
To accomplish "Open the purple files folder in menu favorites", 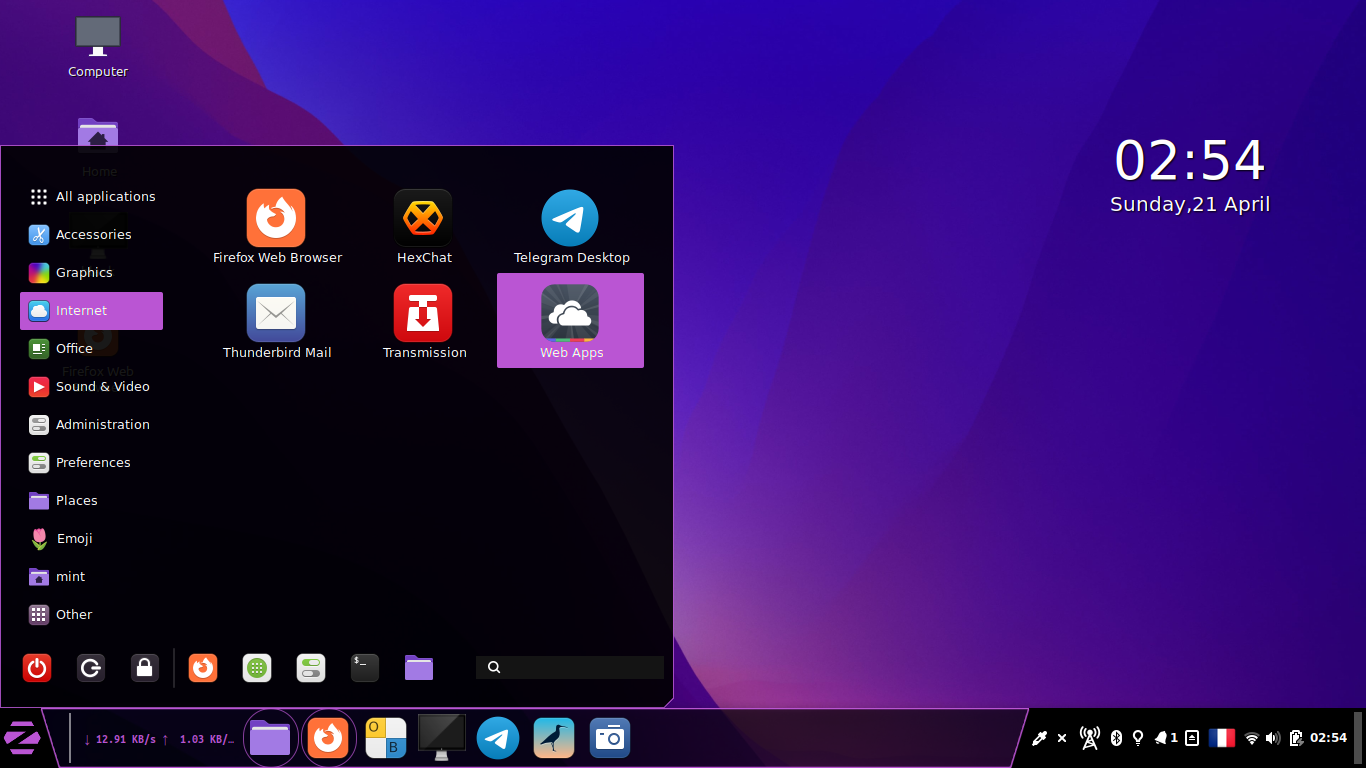I will (419, 668).
